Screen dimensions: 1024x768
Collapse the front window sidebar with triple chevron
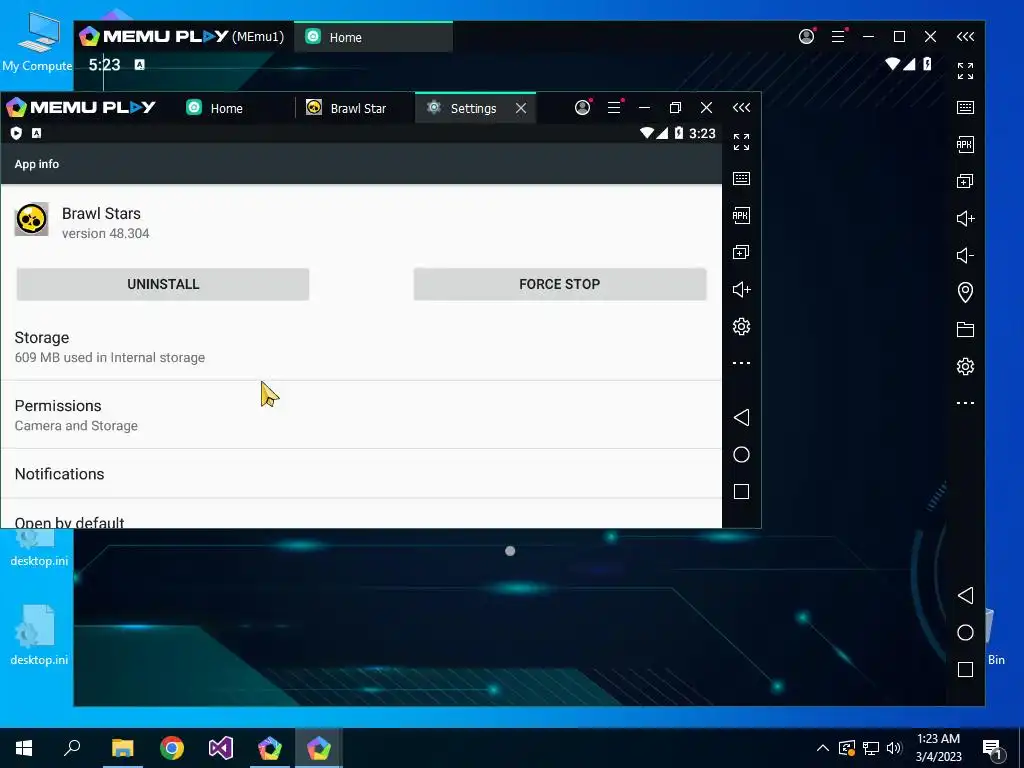tap(741, 107)
